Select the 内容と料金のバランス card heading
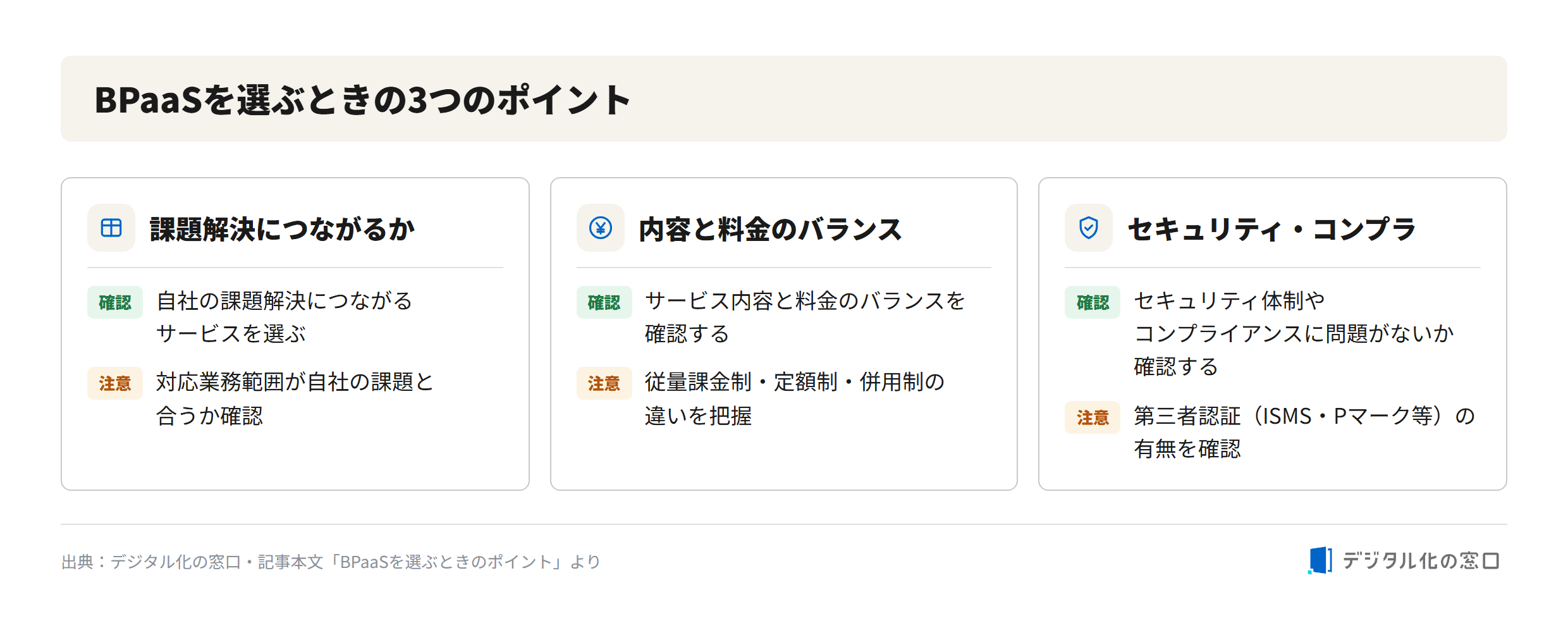 pyautogui.click(x=770, y=229)
